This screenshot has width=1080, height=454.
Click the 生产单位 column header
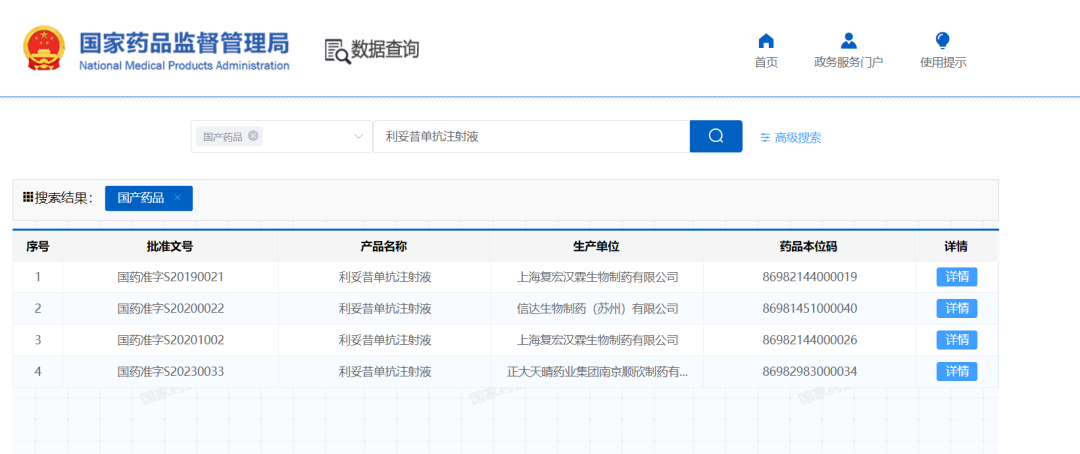596,247
